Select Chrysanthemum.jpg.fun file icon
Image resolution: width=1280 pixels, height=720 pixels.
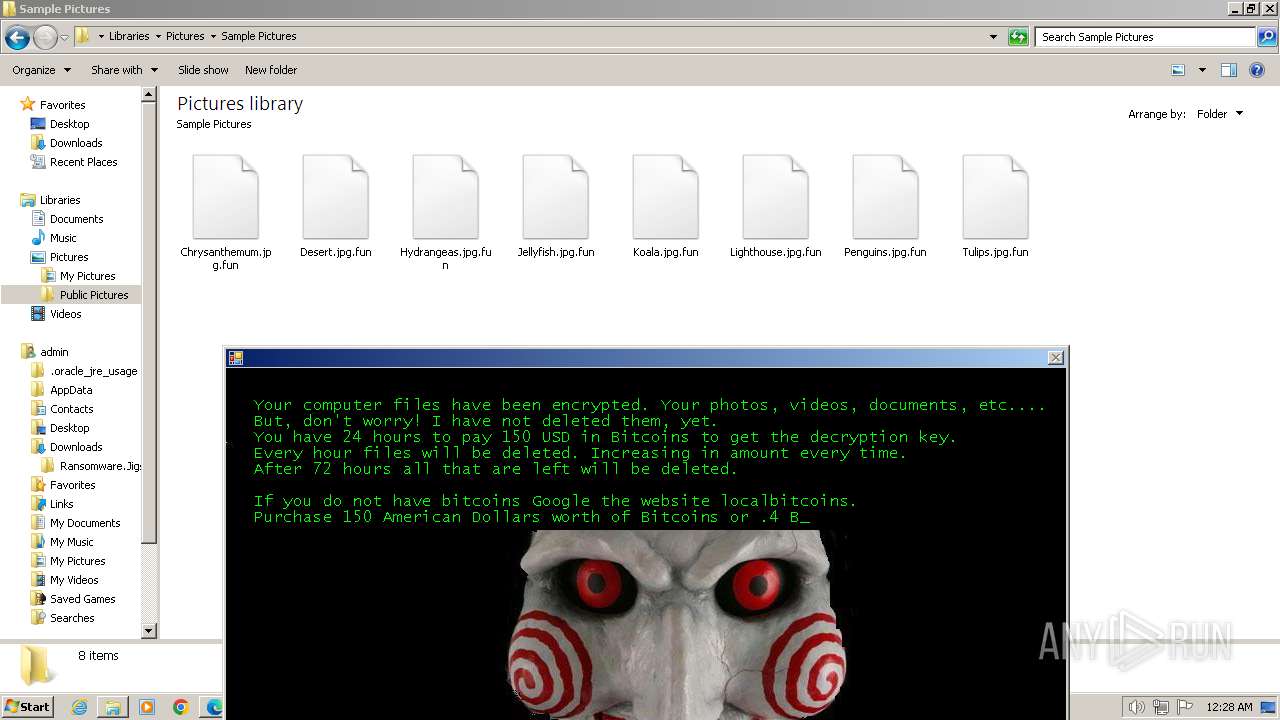(x=226, y=197)
